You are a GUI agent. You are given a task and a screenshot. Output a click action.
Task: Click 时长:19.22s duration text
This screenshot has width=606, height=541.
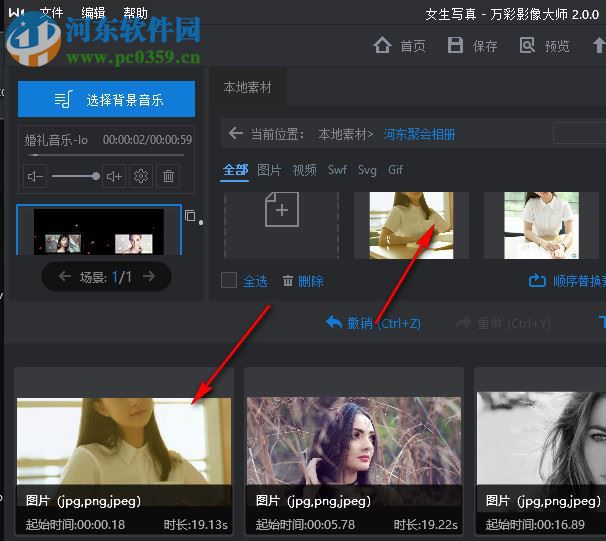pyautogui.click(x=426, y=524)
